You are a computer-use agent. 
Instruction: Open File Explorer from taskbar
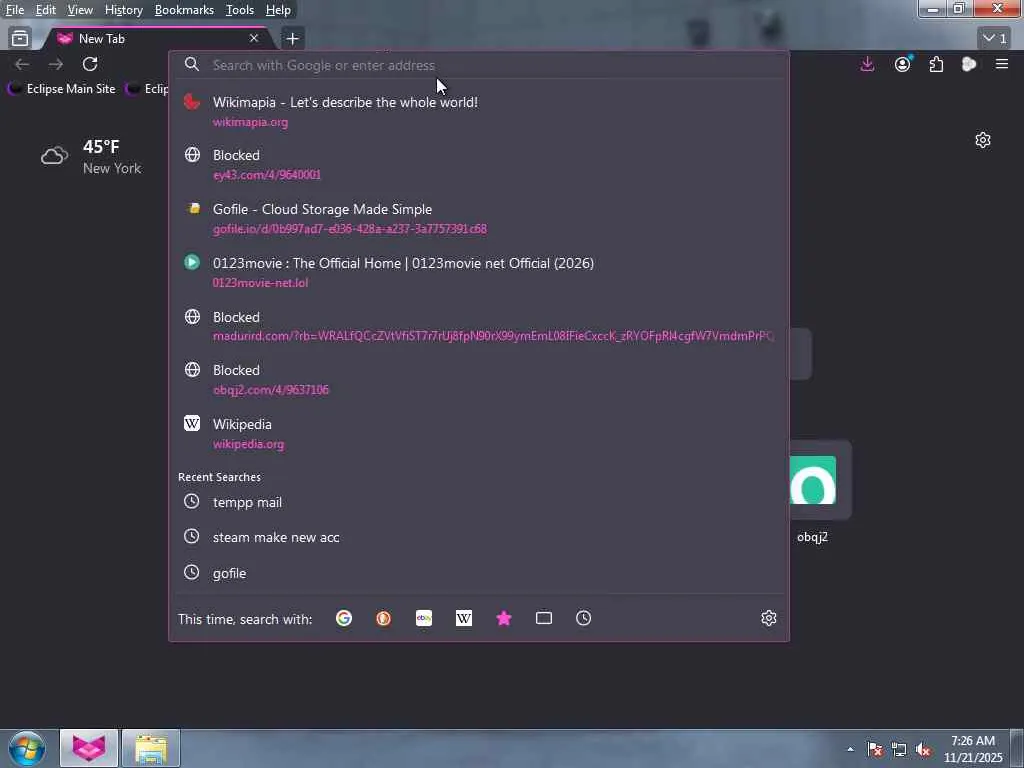click(x=151, y=748)
